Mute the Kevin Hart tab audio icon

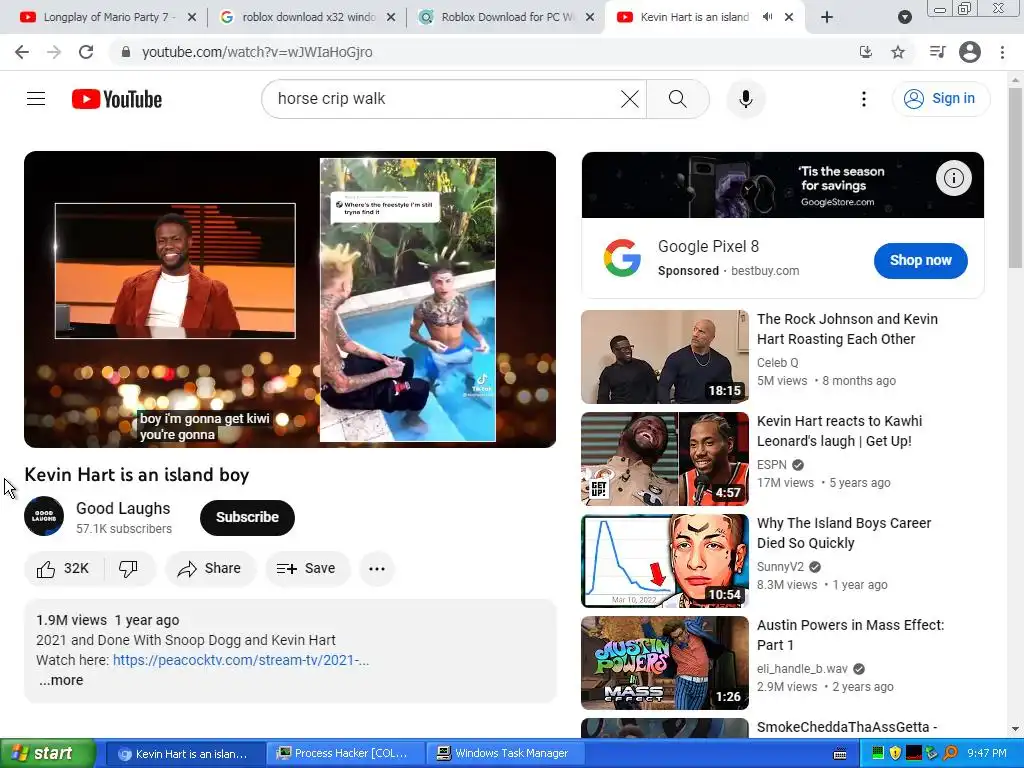pos(767,17)
